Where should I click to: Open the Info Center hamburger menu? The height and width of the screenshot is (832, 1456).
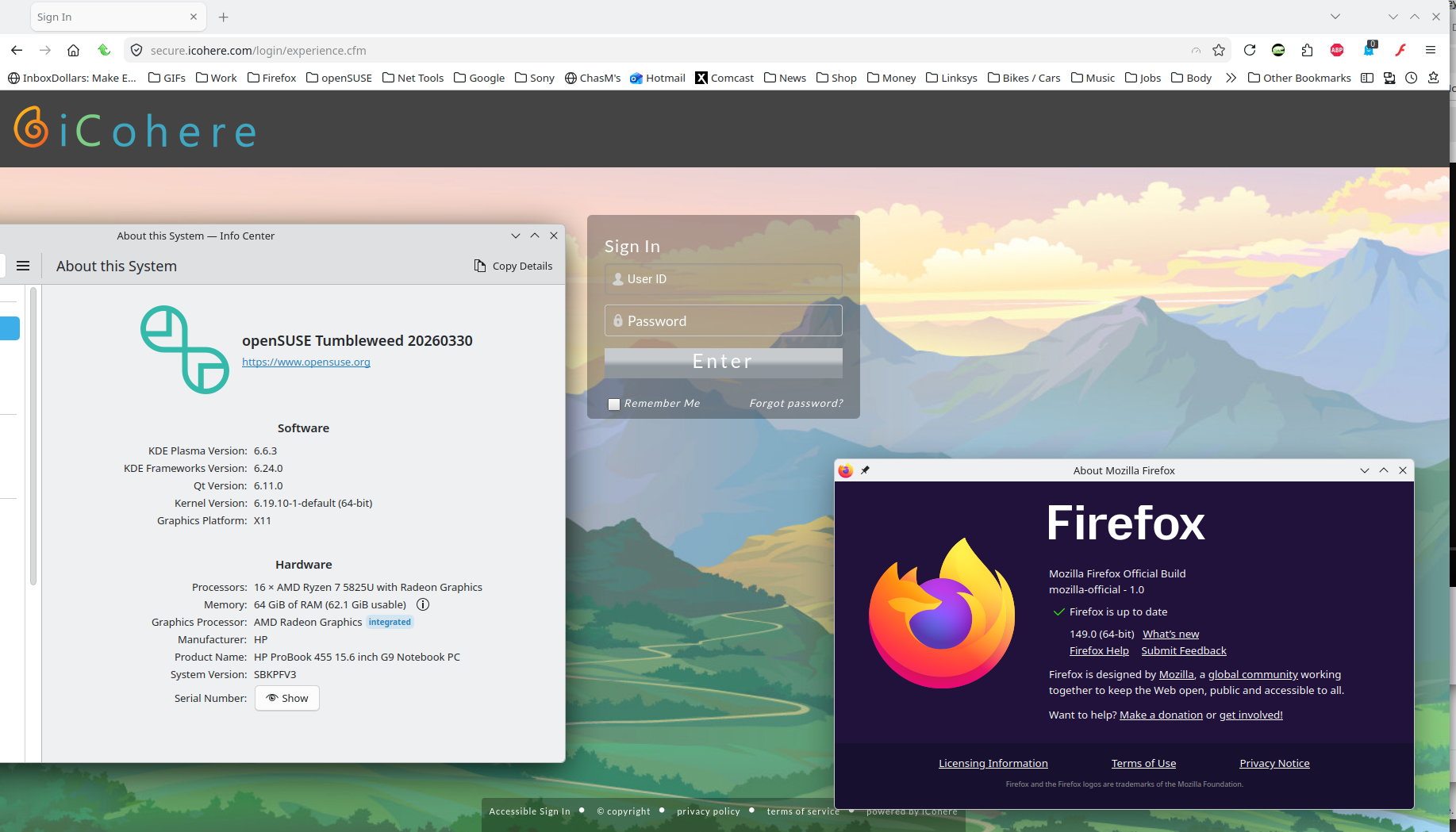coord(23,266)
